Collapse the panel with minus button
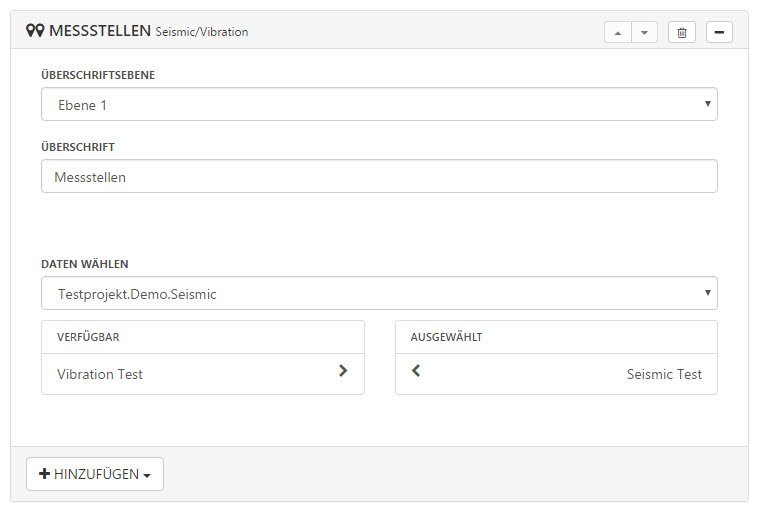Image resolution: width=759 pixels, height=512 pixels. point(719,32)
